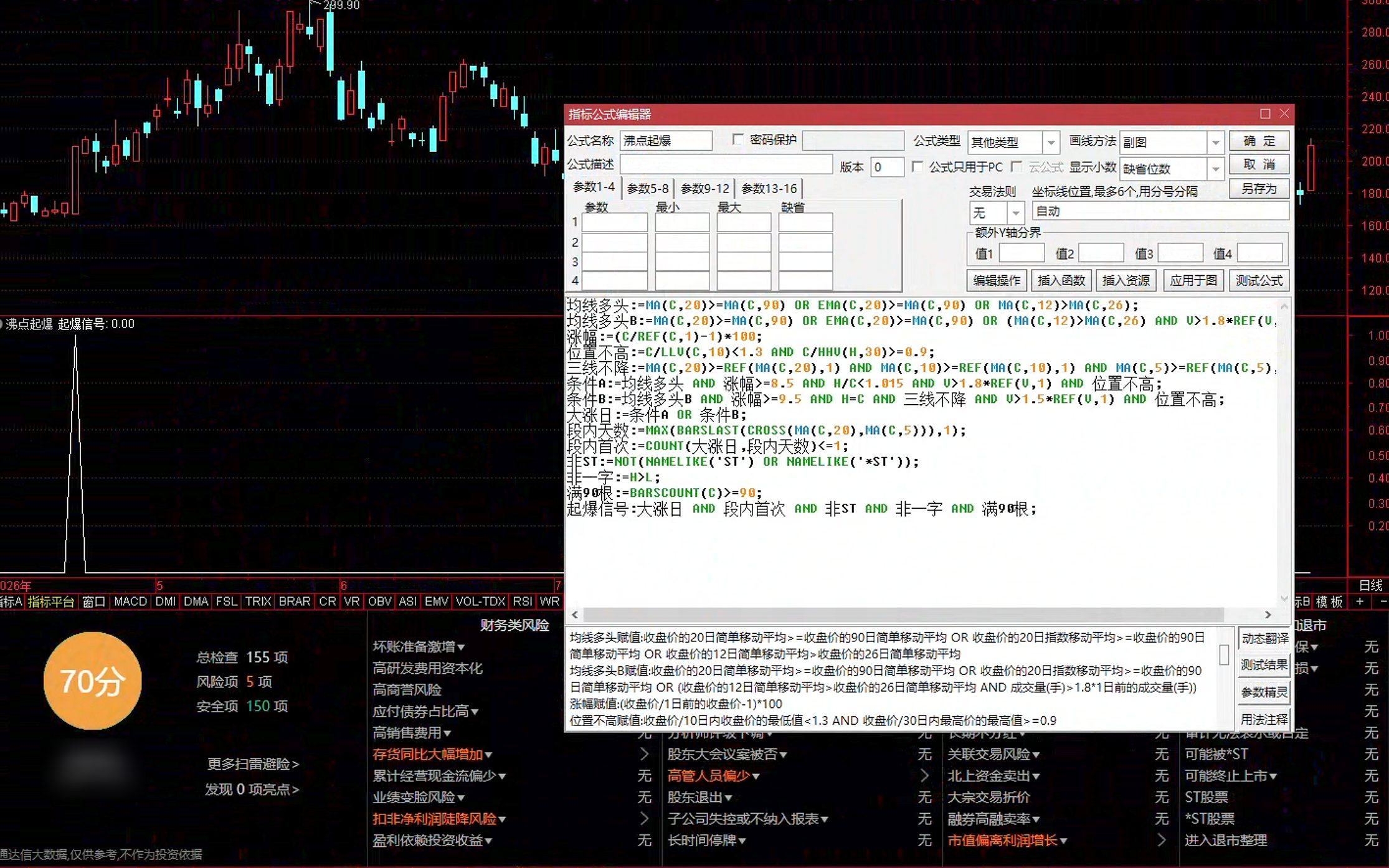Click the 值1 Y-axis input field
The image size is (1389, 868).
tap(1022, 253)
